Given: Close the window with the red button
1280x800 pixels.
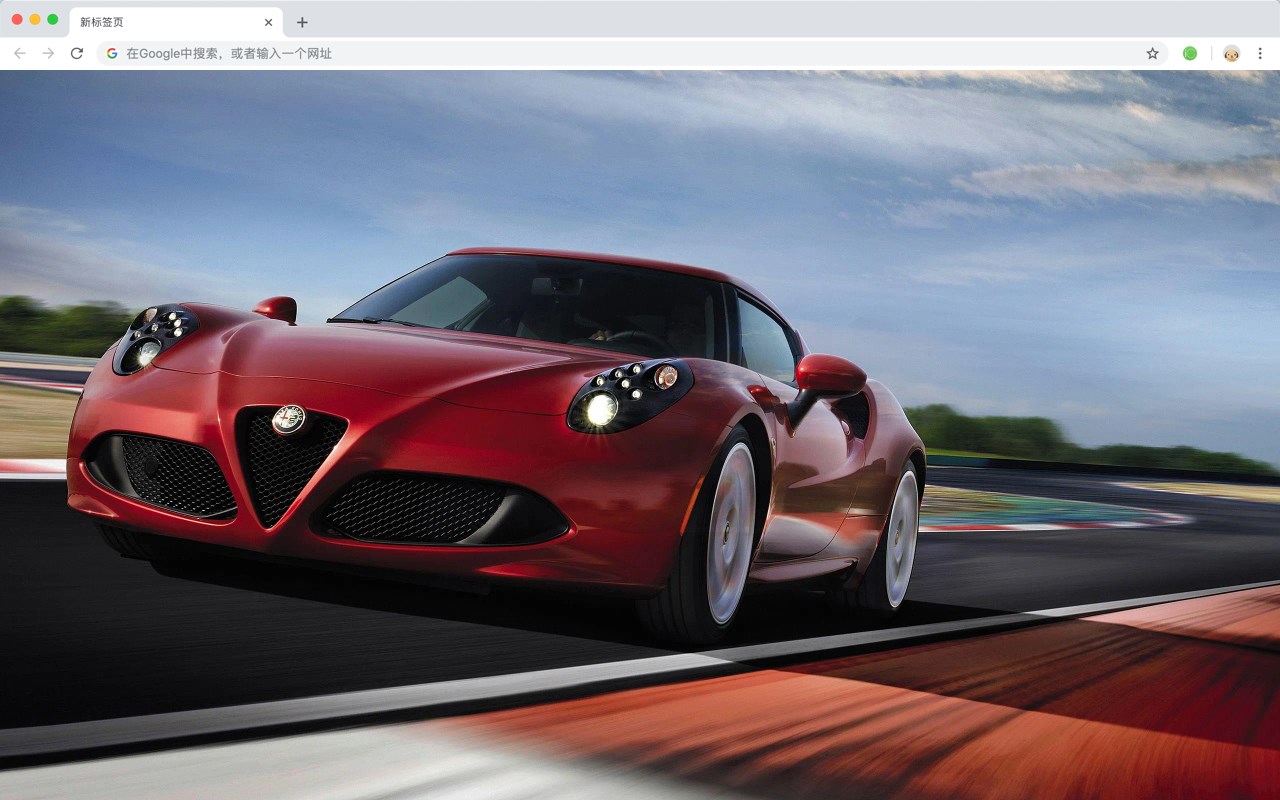Looking at the screenshot, I should [17, 19].
